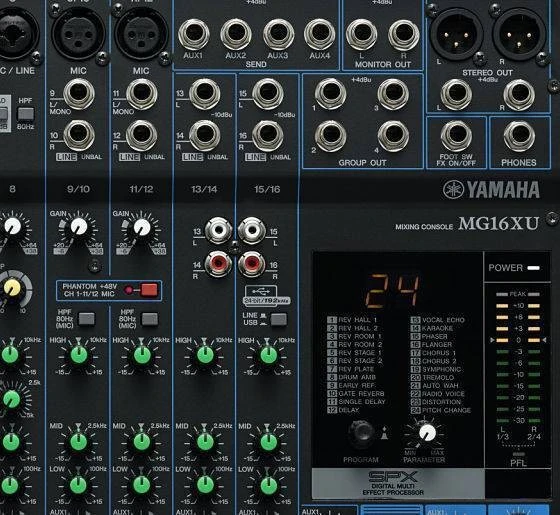Screen dimensions: 560x515
Task: Click the Stereo Out R XLR connector
Action: pos(519,35)
